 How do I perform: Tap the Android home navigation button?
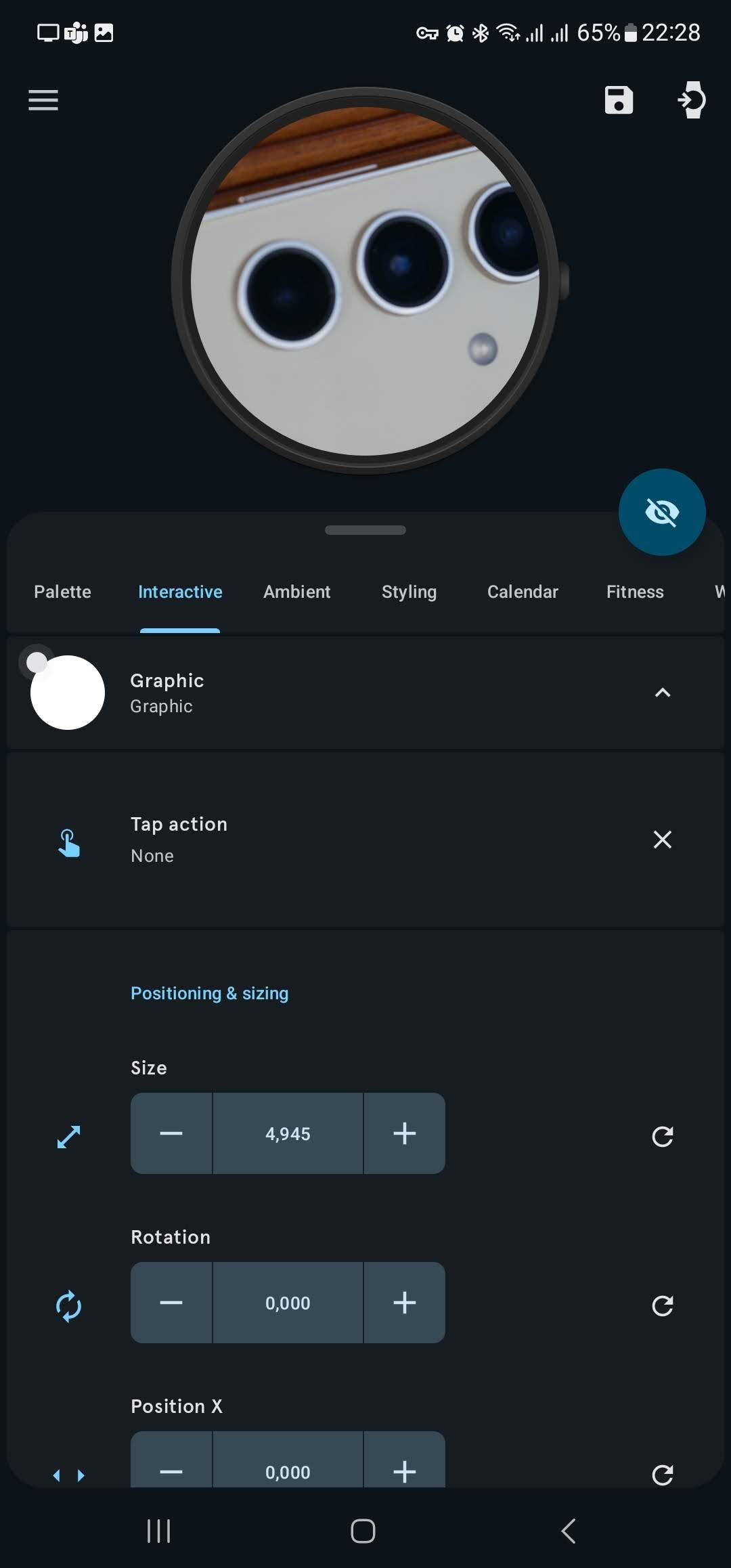coord(363,1531)
